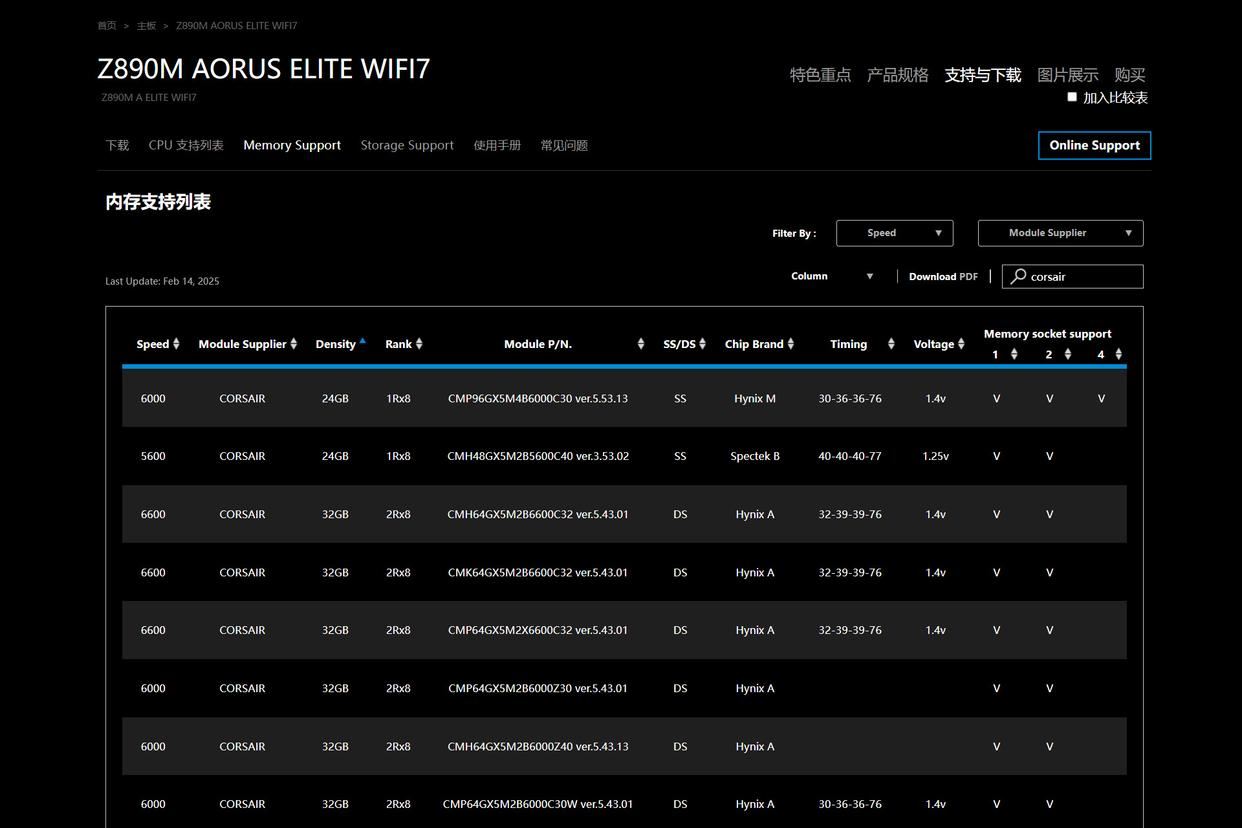Open 购买 product section

[x=1130, y=75]
